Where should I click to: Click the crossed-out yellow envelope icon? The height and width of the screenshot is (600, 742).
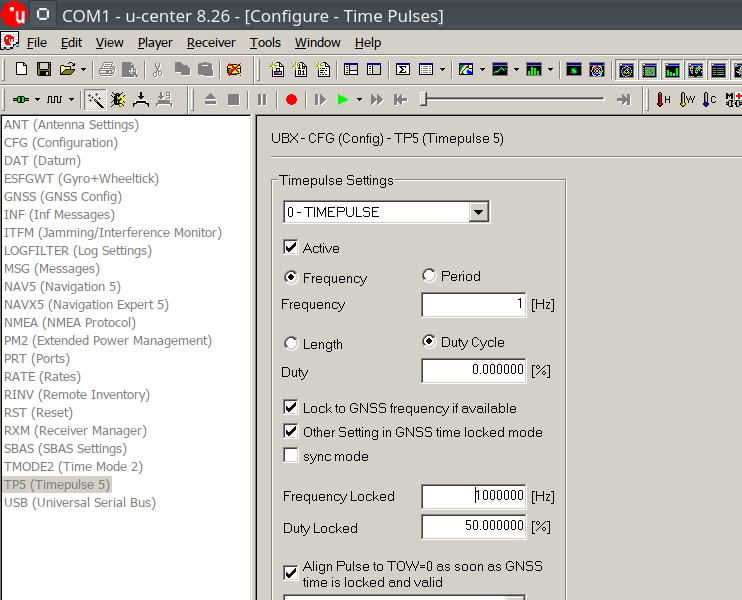coord(234,70)
